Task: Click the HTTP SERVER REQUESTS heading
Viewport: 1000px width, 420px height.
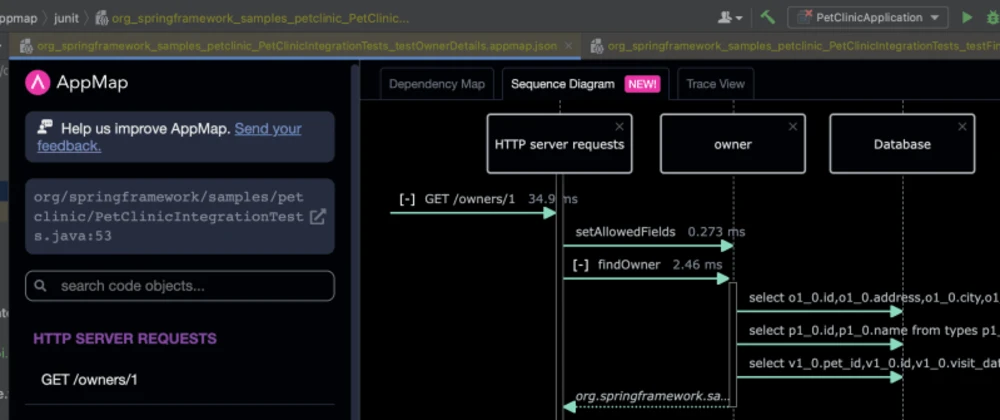Action: pyautogui.click(x=125, y=338)
